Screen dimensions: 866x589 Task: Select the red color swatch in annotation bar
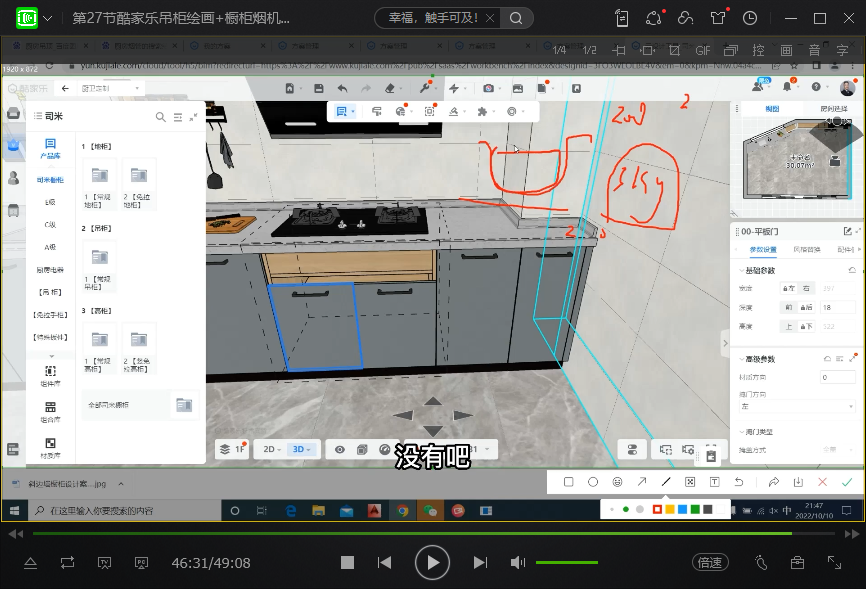point(657,509)
